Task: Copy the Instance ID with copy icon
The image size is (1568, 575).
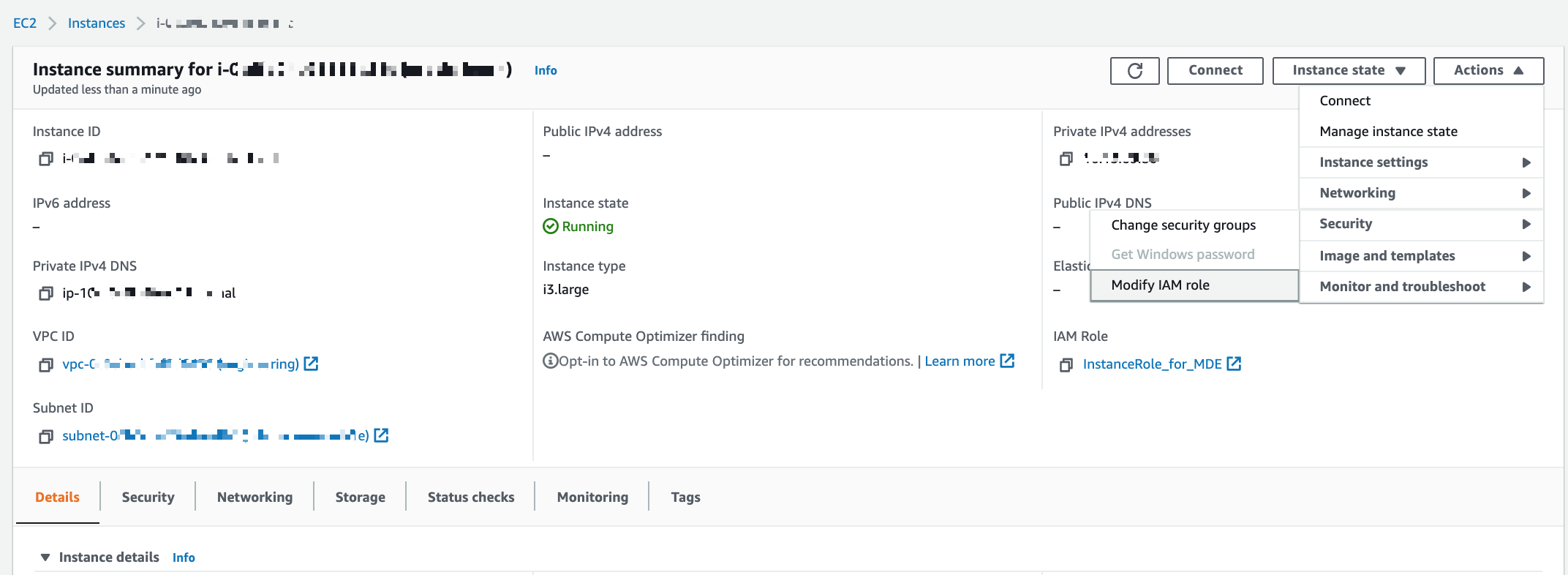Action: (x=46, y=158)
